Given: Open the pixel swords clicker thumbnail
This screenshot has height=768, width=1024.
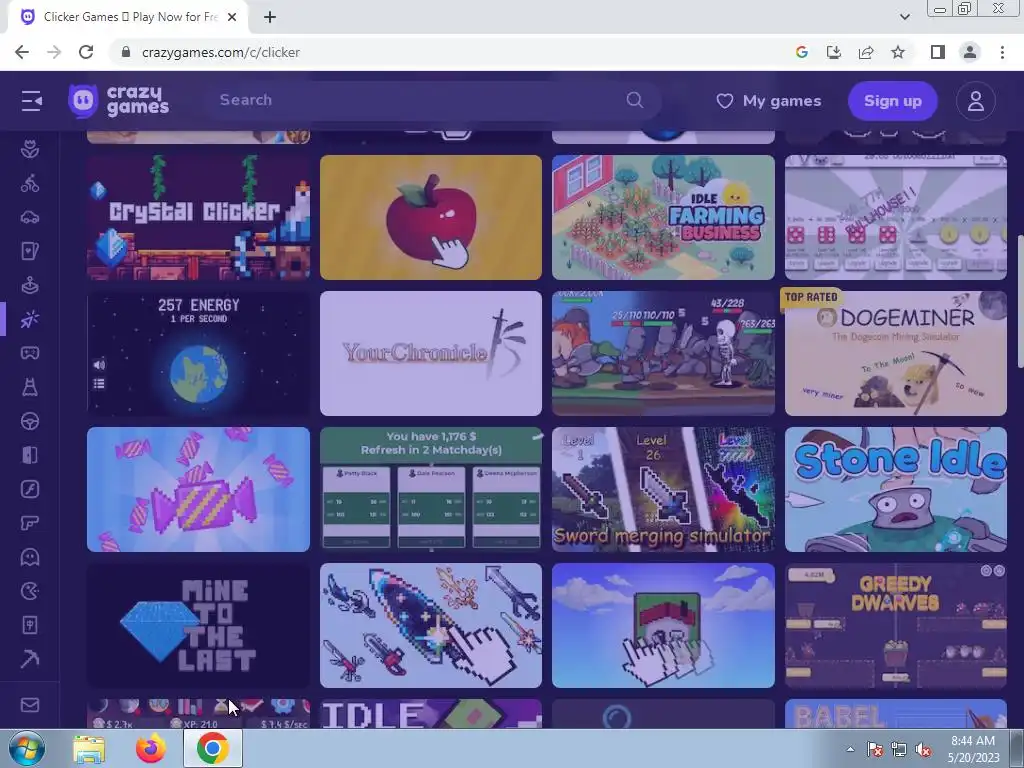Looking at the screenshot, I should click(431, 626).
